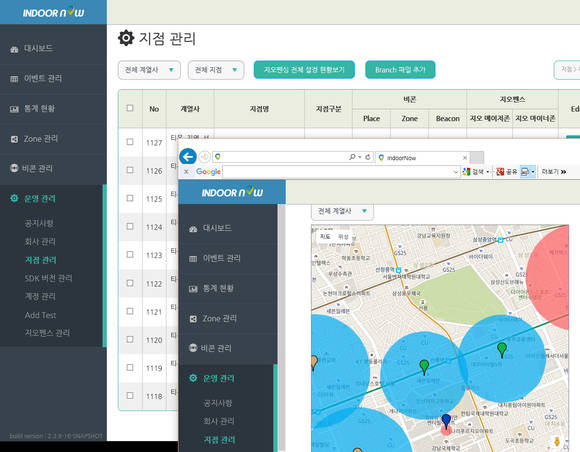This screenshot has height=452, width=580.
Task: Check the checkbox for row No 1120
Action: tap(130, 339)
